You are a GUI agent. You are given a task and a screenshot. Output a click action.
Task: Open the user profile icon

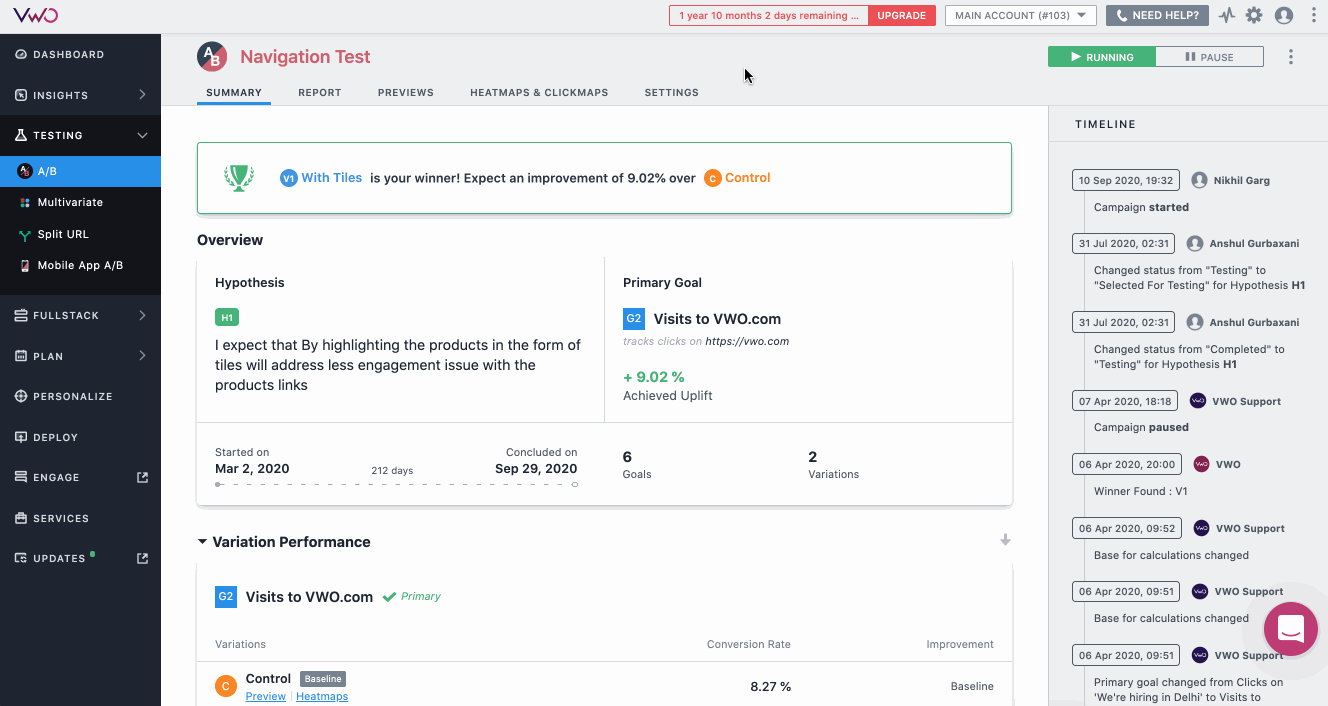click(1284, 15)
